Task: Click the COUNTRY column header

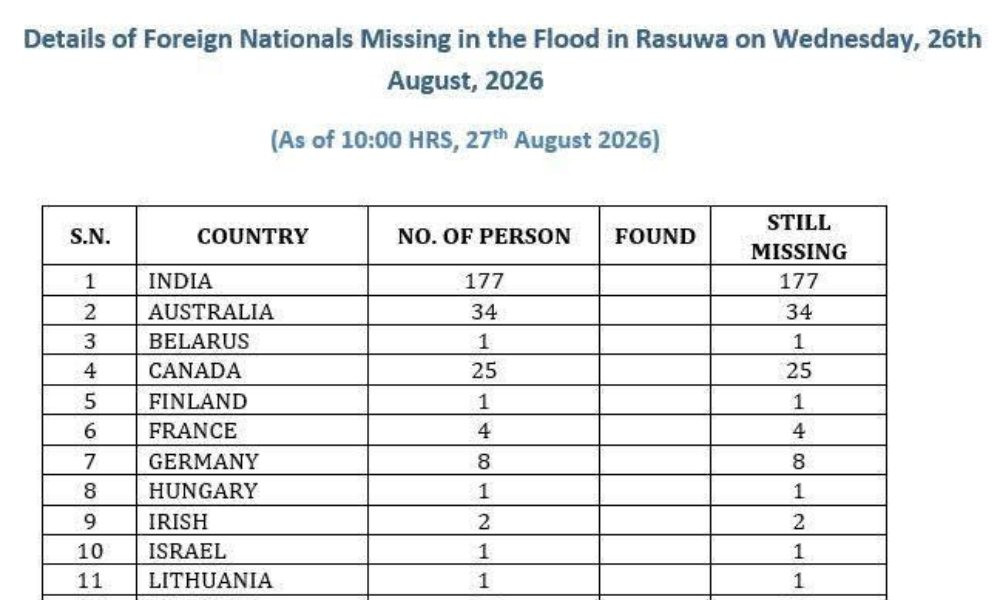Action: coord(253,236)
